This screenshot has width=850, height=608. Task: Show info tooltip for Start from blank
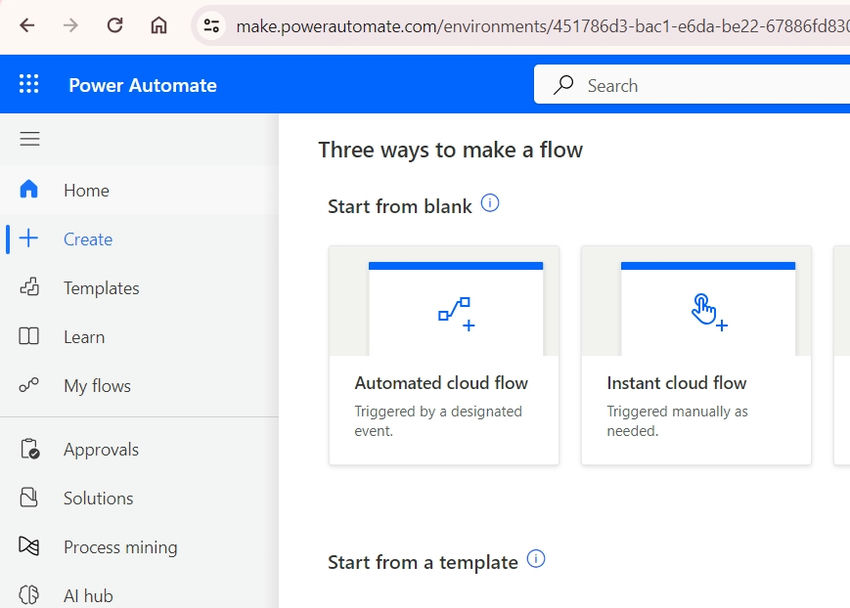490,202
